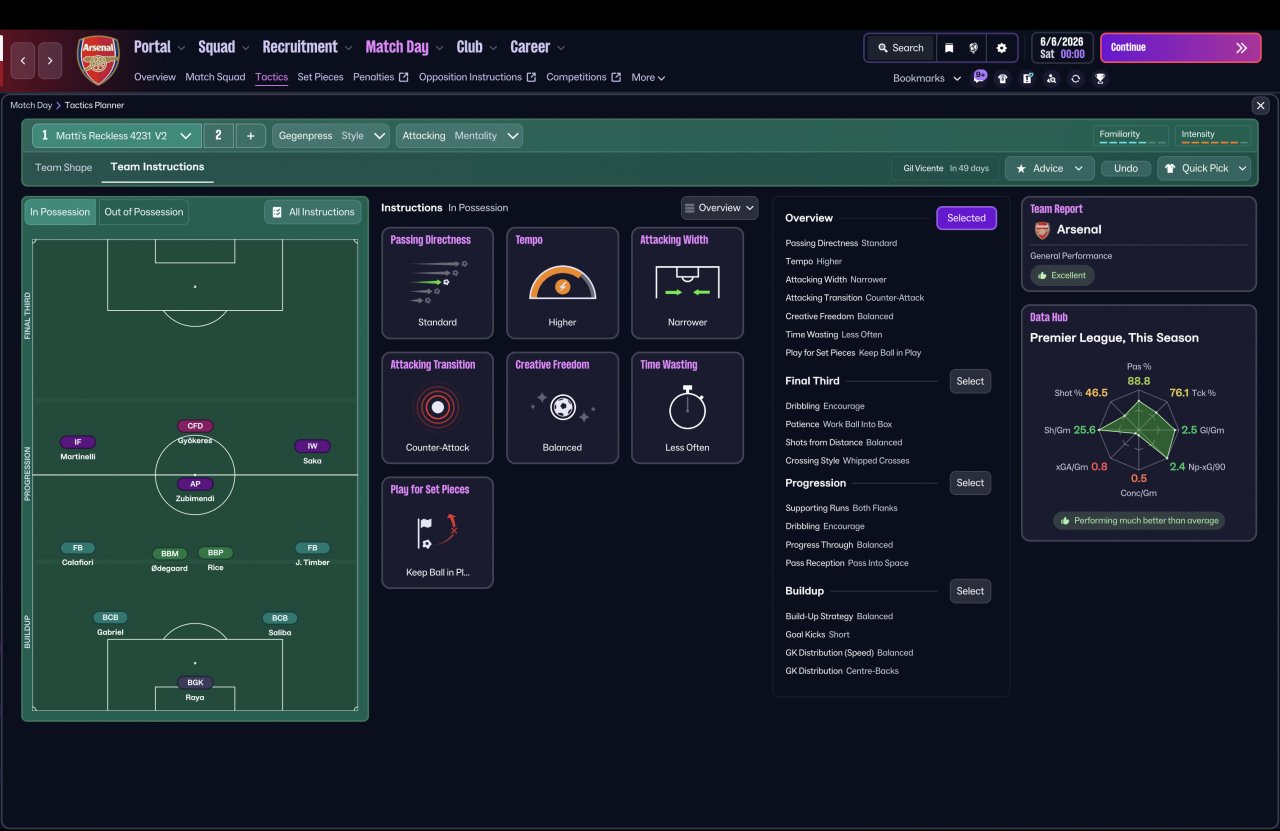This screenshot has width=1280, height=831.
Task: Switch pitch view to Out of Possession
Action: (x=144, y=212)
